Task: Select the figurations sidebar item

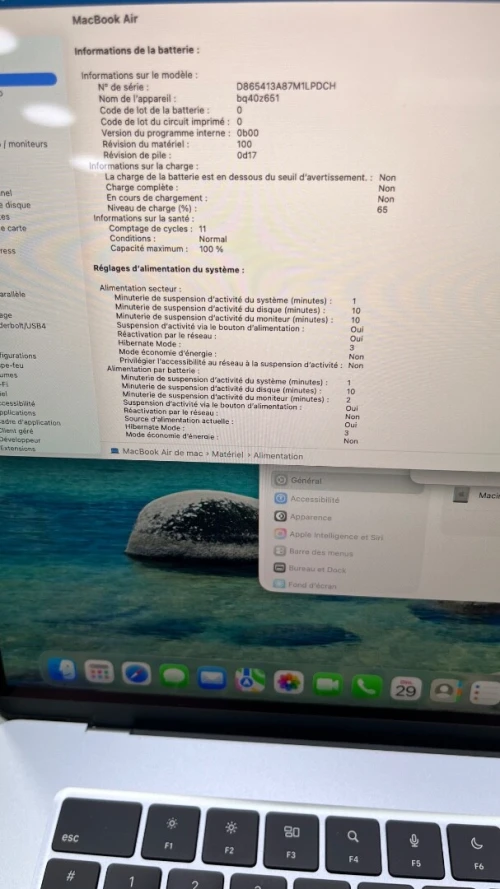Action: [x=18, y=356]
